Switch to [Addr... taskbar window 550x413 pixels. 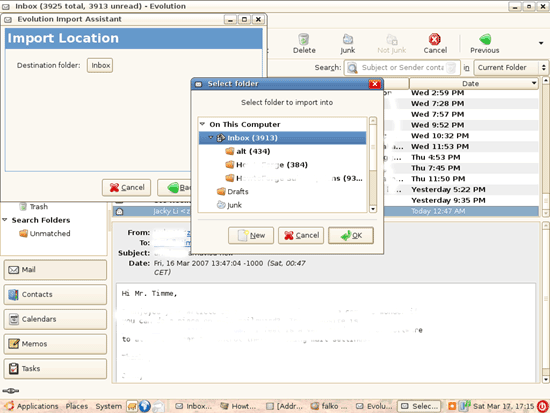284,406
